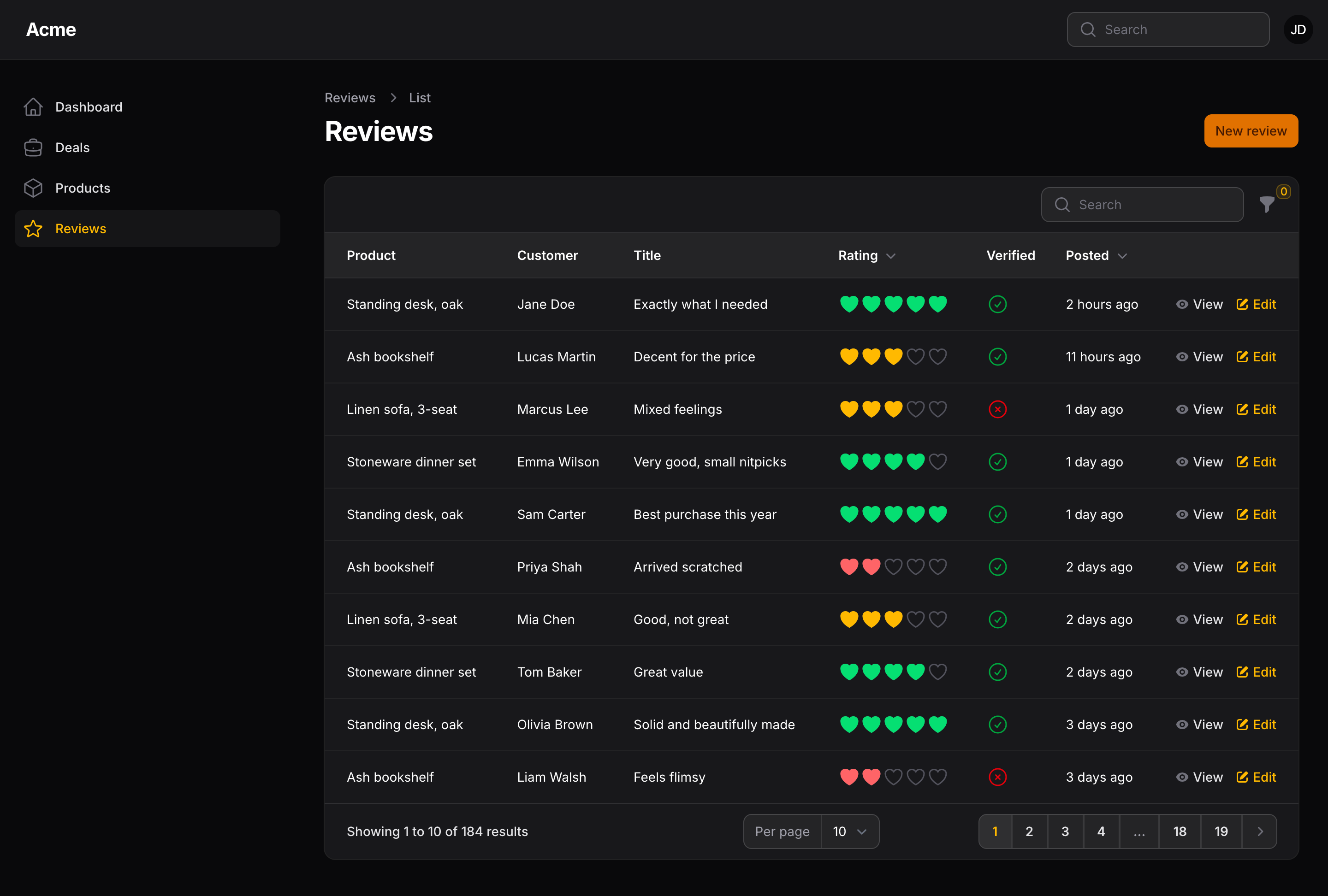
Task: Click the verified check icon for Tom Baker
Action: [997, 672]
